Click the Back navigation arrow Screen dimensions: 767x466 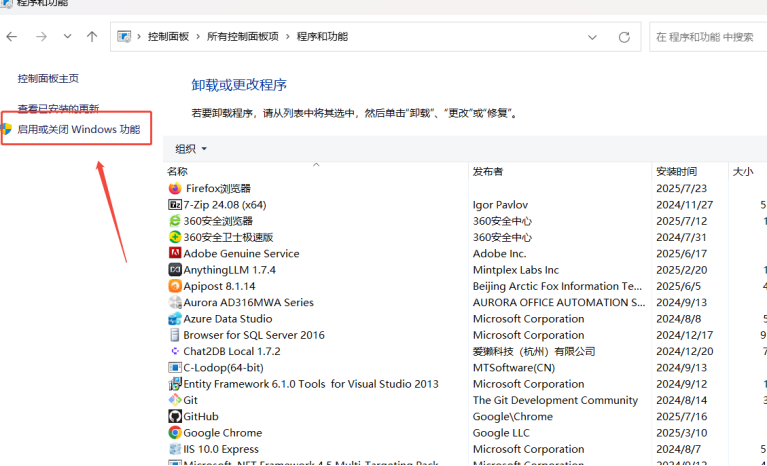[12, 37]
